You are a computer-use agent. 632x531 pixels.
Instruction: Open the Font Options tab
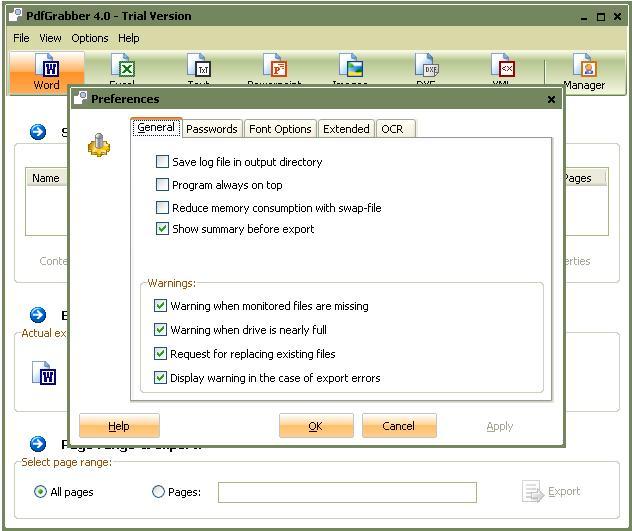tap(280, 129)
